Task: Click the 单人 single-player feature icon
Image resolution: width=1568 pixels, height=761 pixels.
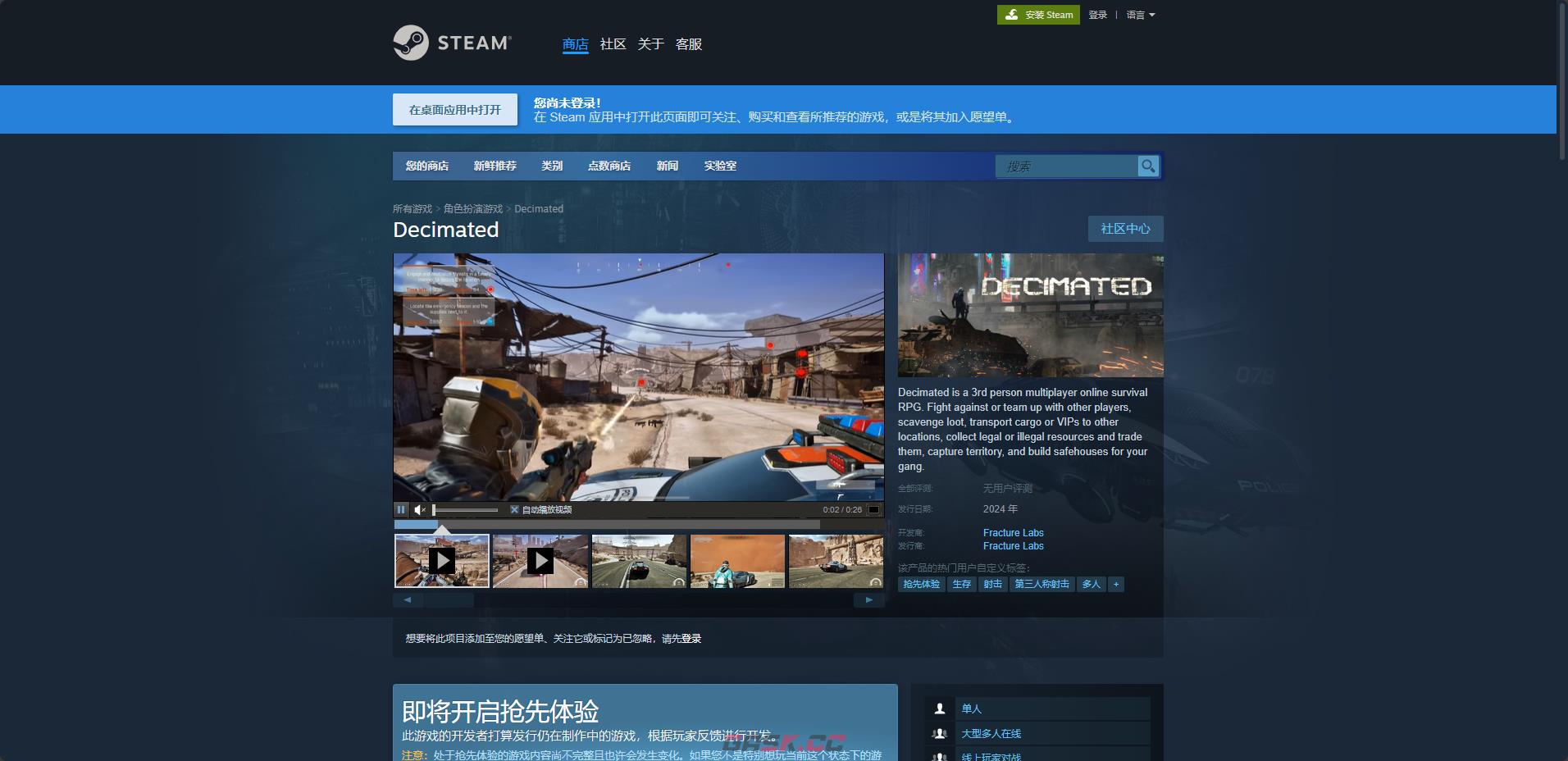Action: (x=940, y=709)
